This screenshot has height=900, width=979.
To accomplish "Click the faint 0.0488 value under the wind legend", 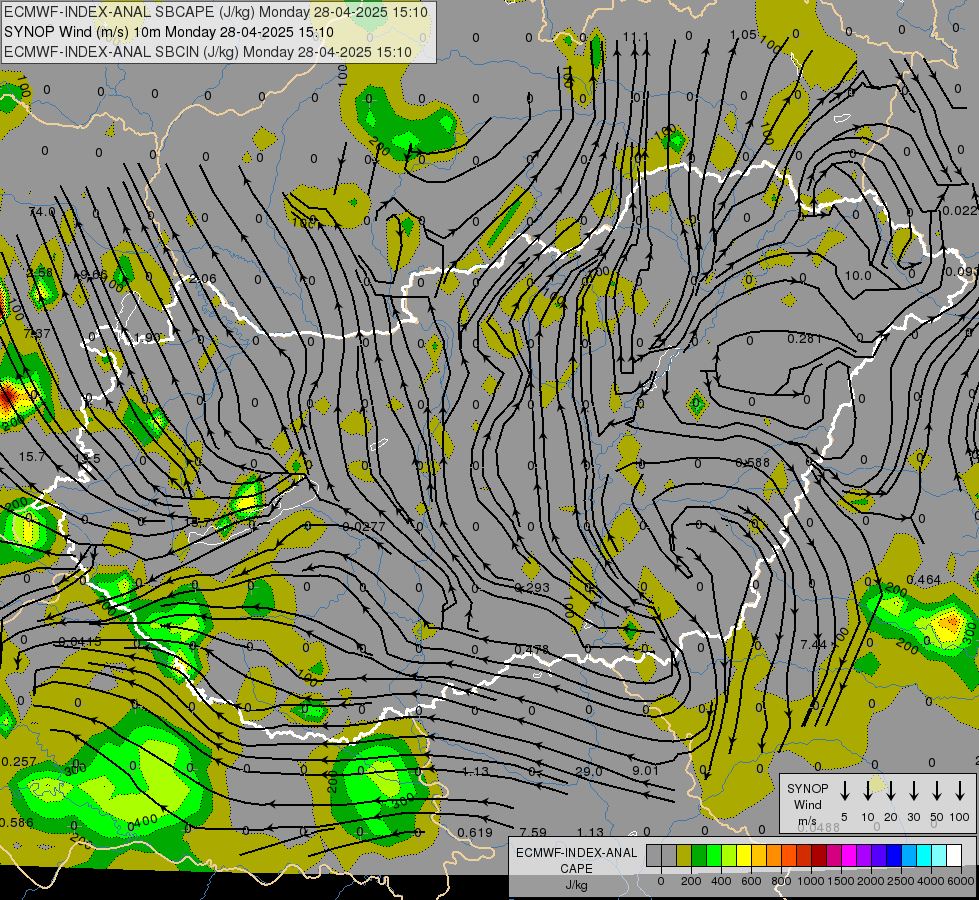I will pos(819,827).
